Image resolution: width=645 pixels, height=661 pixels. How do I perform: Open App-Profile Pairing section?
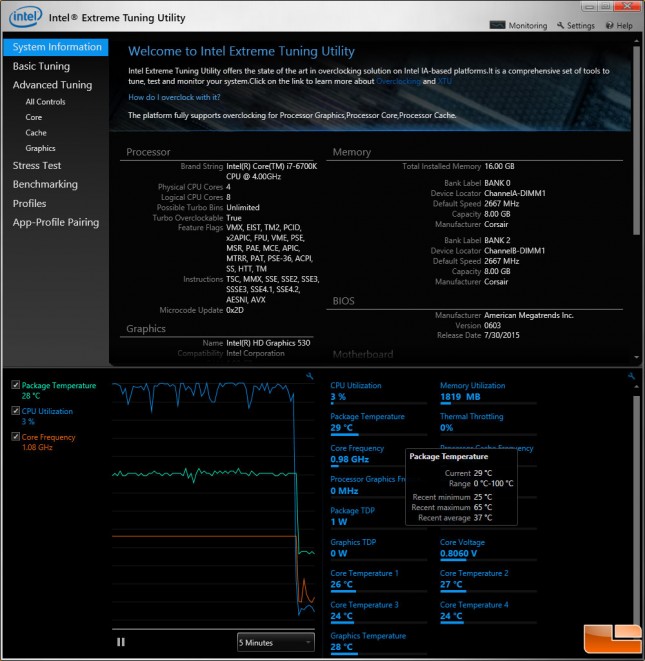click(x=56, y=222)
